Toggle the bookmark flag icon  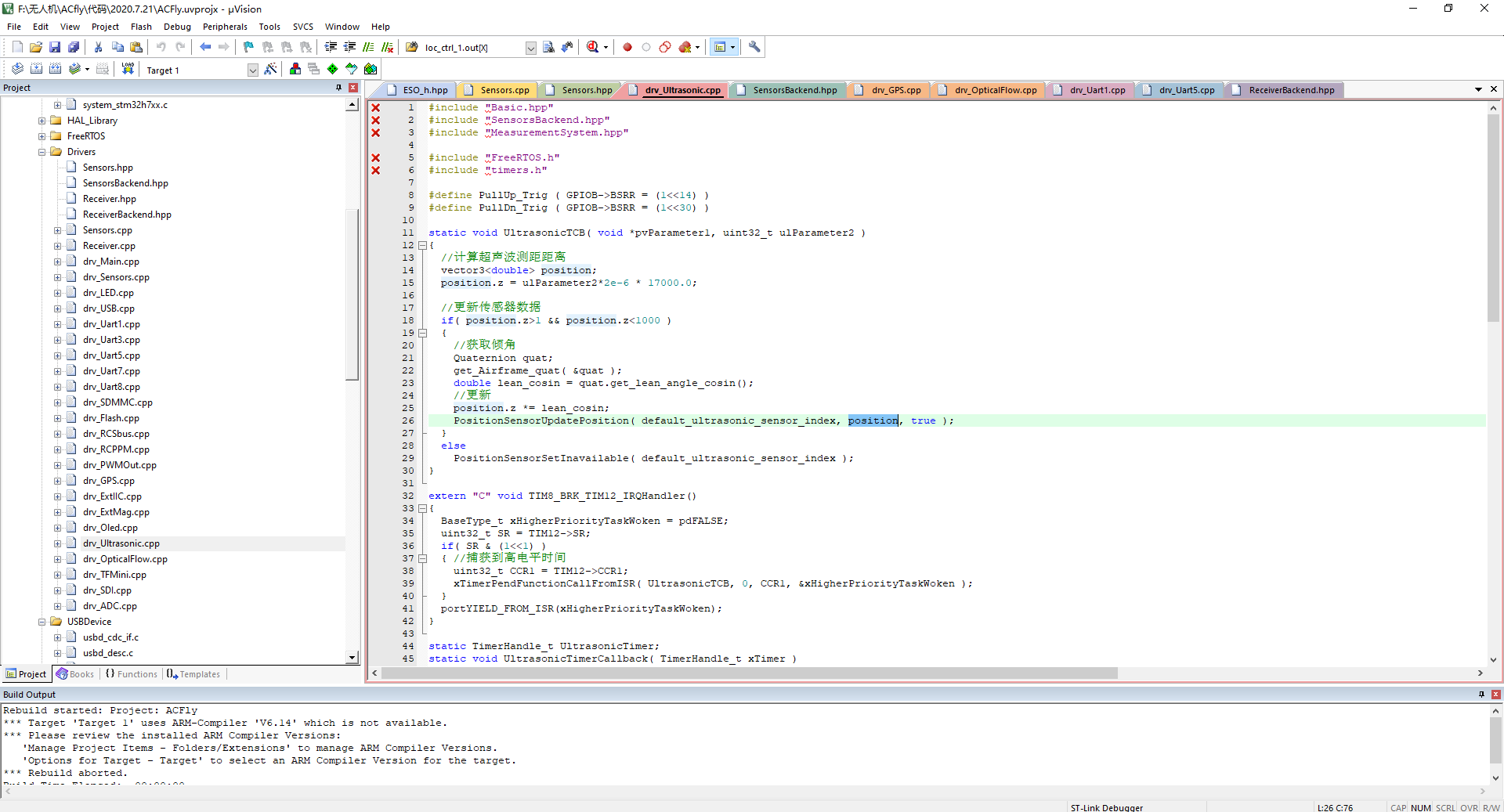(x=248, y=47)
